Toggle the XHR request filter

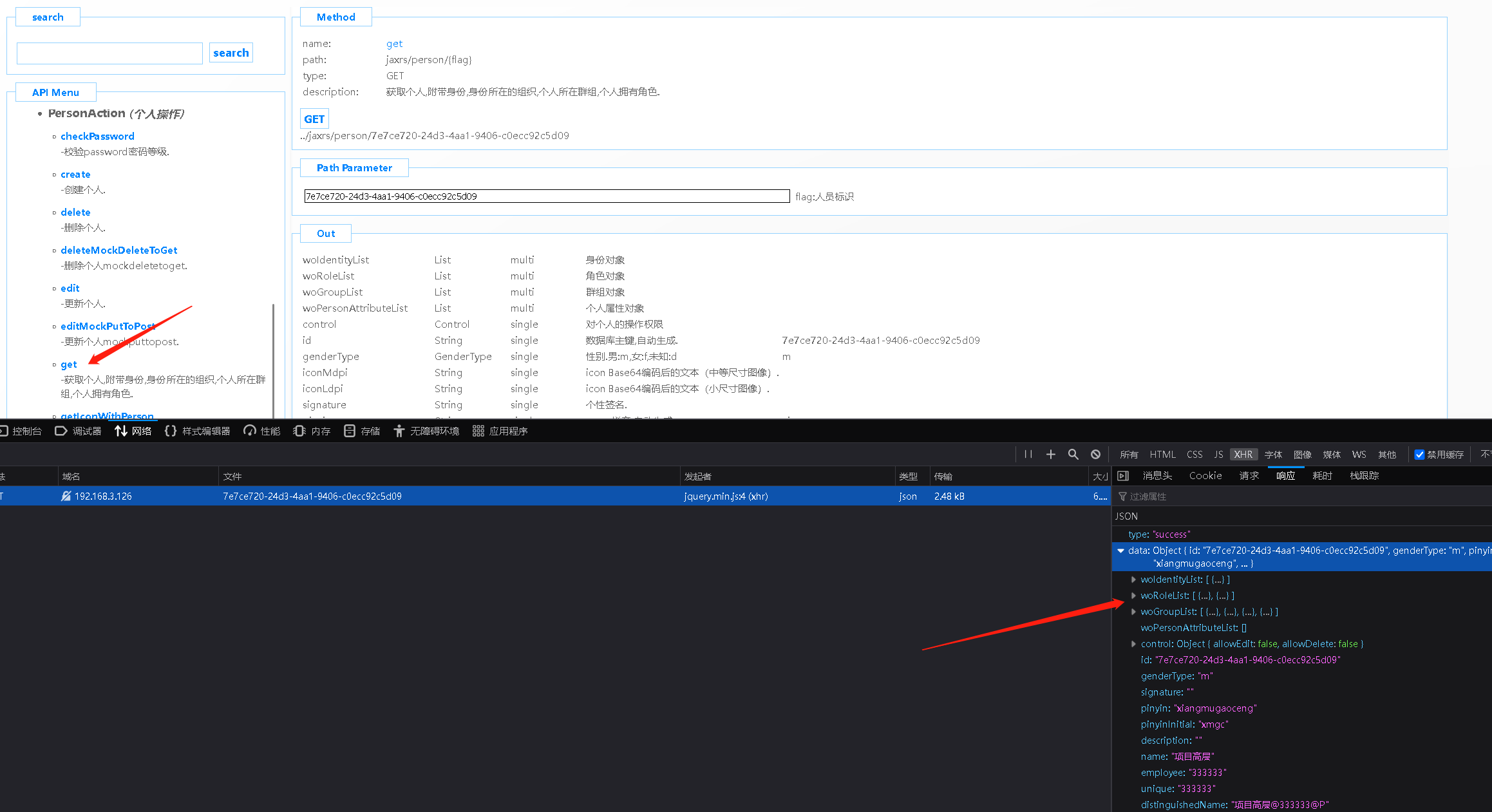(1243, 455)
